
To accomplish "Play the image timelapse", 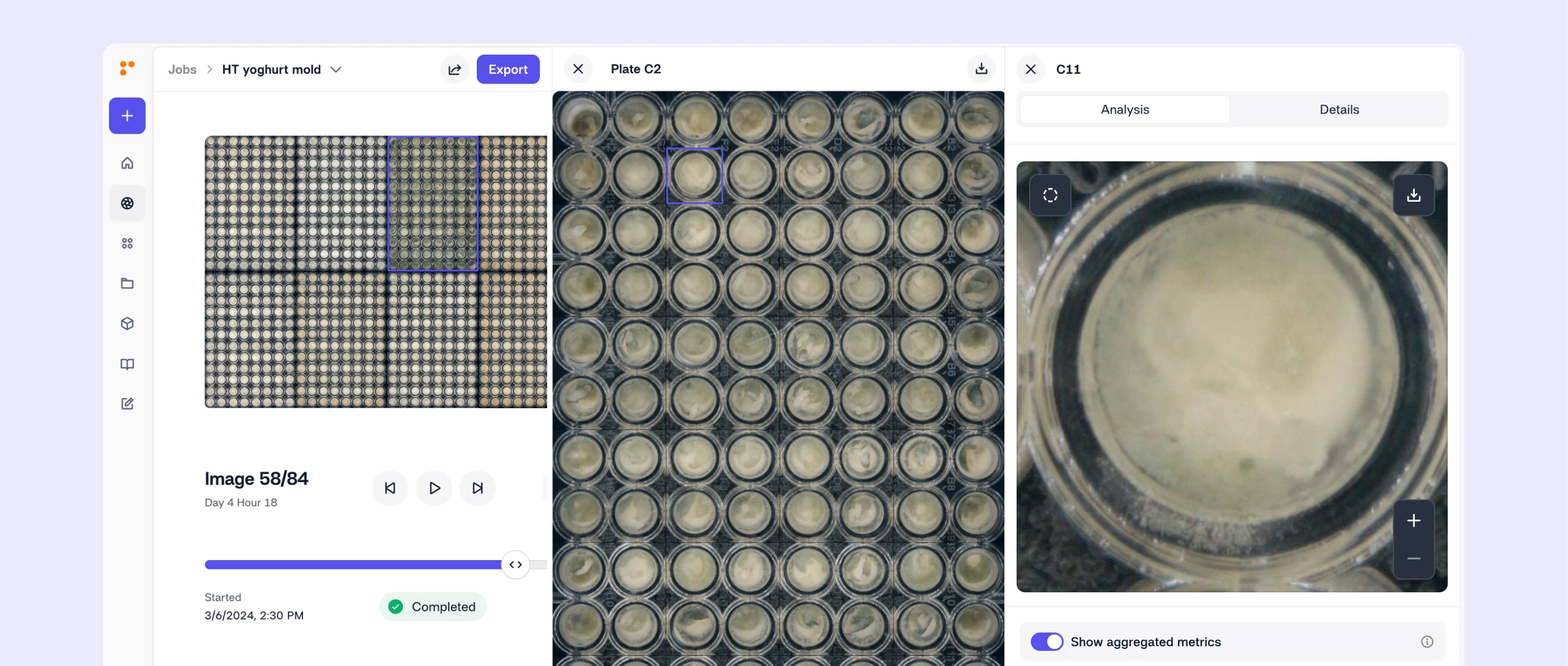I will pyautogui.click(x=434, y=488).
